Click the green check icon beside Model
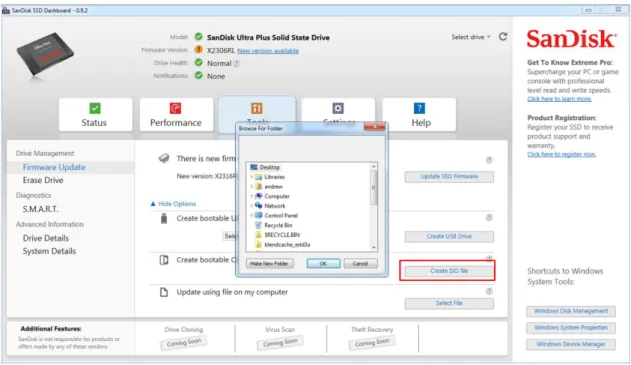Viewport: 631px width, 365px height. pyautogui.click(x=198, y=37)
